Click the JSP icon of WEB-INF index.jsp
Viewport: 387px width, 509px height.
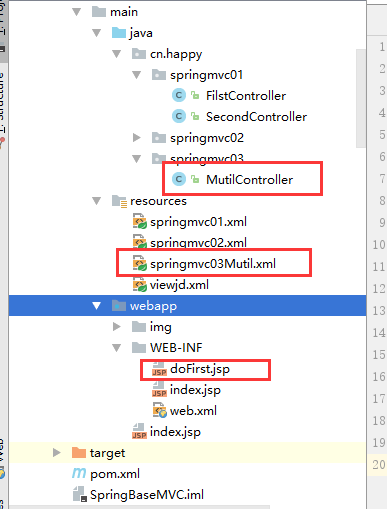click(x=159, y=390)
